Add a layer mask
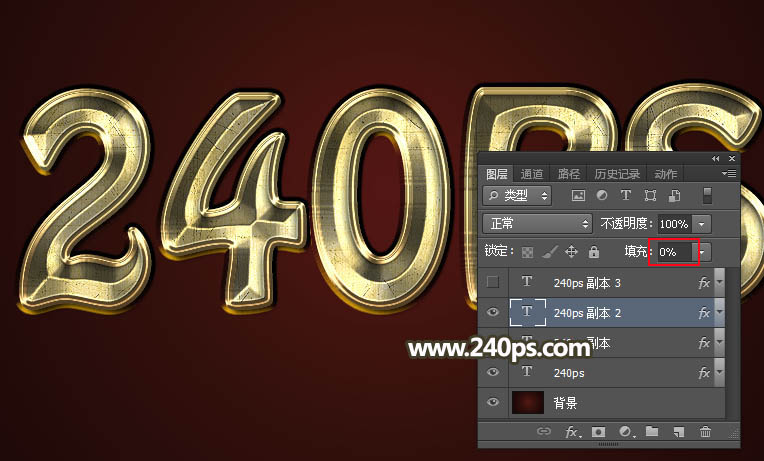Image resolution: width=764 pixels, height=461 pixels. (x=598, y=432)
